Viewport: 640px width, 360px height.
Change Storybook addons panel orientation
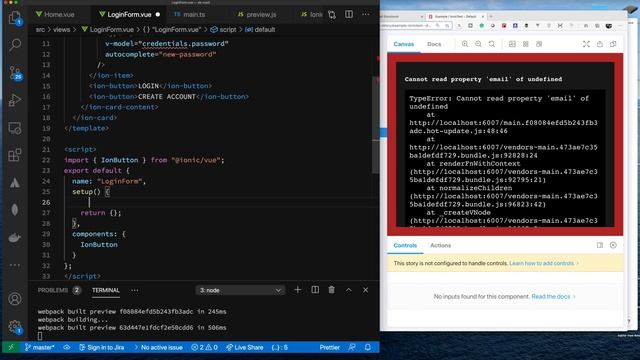click(x=600, y=245)
